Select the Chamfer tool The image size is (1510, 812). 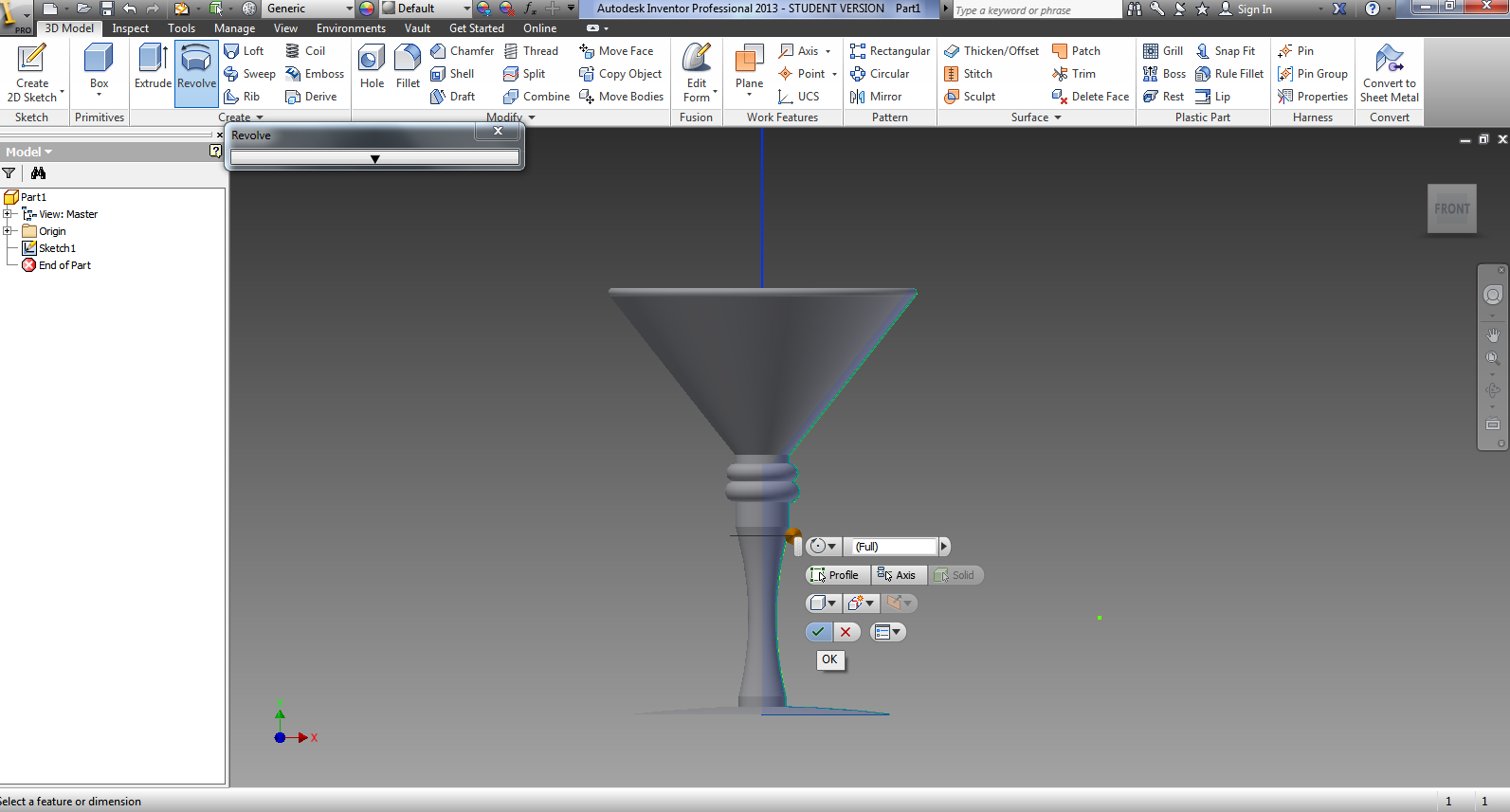(x=462, y=51)
